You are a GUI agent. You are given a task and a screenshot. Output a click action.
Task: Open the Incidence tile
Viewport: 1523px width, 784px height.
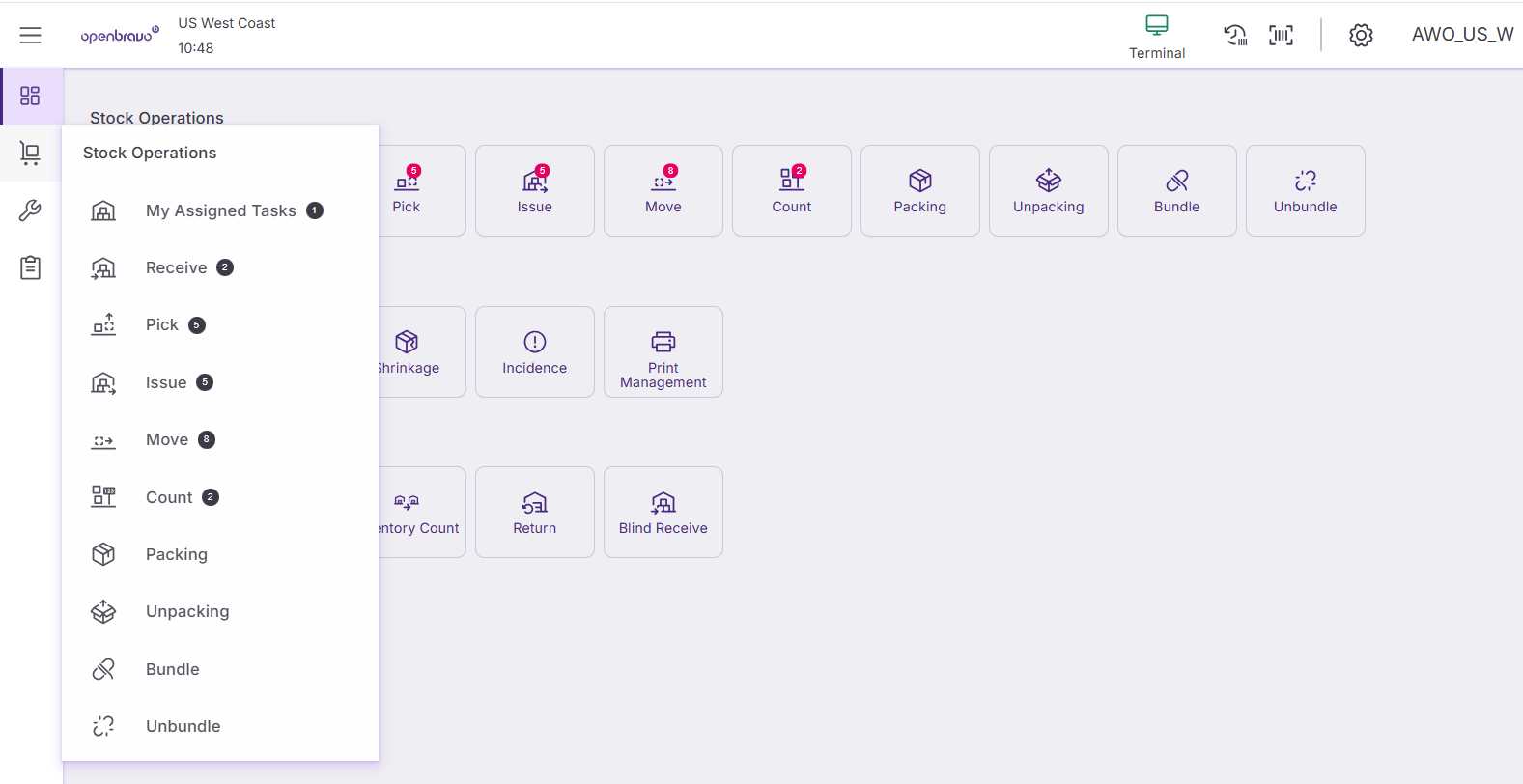534,351
